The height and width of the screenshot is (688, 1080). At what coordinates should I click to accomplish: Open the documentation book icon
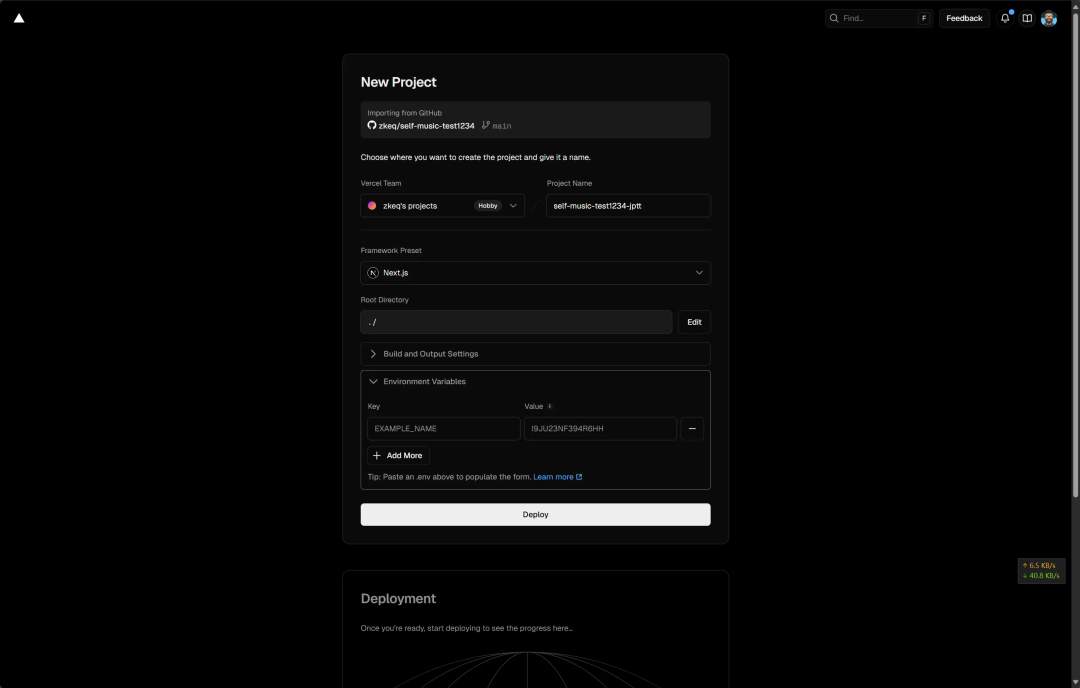tap(1027, 18)
